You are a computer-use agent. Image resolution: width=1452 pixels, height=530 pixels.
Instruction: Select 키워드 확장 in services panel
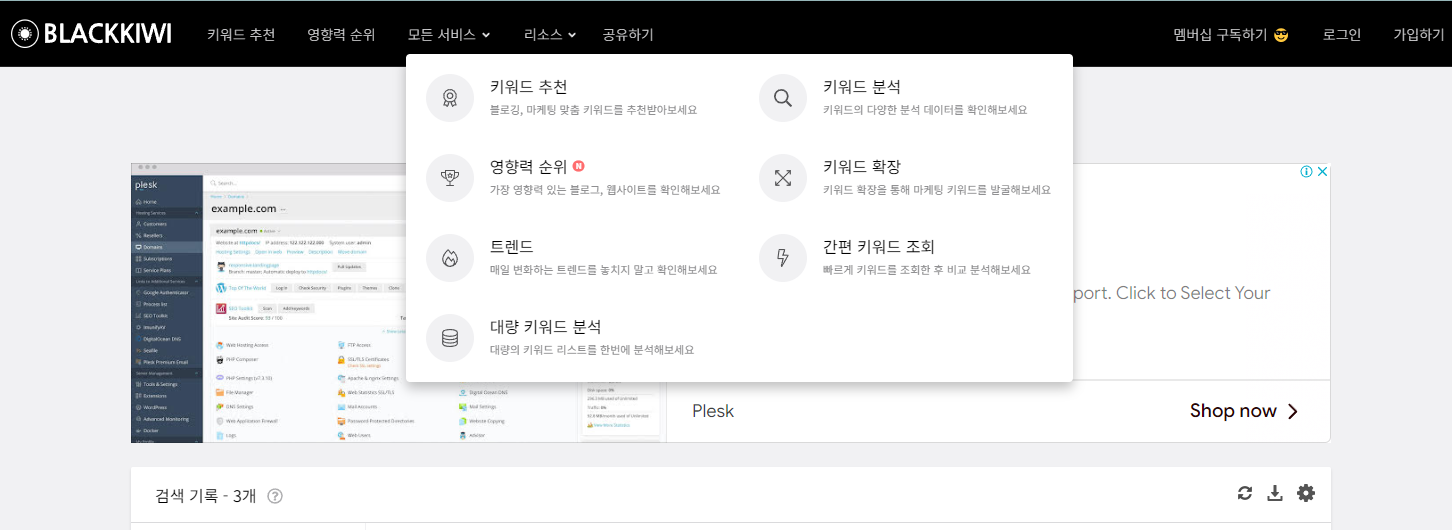coord(862,167)
